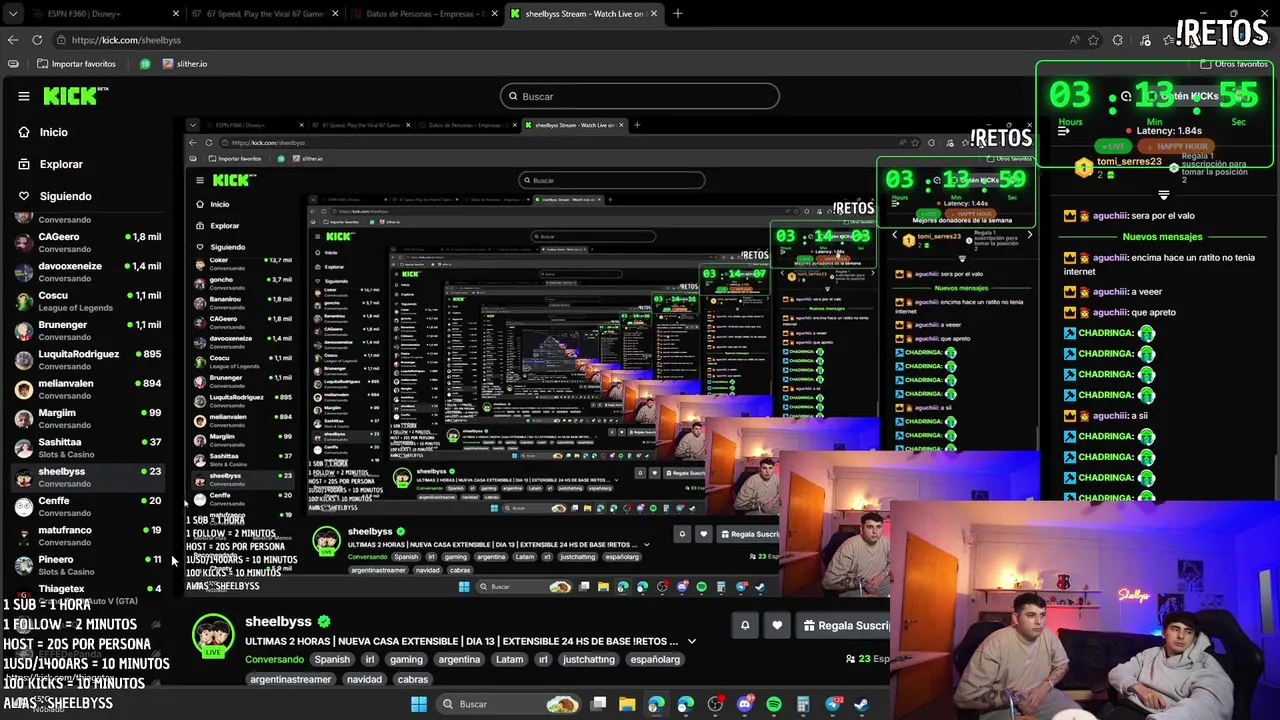The height and width of the screenshot is (720, 1280).
Task: Open Discord from taskbar
Action: click(744, 704)
